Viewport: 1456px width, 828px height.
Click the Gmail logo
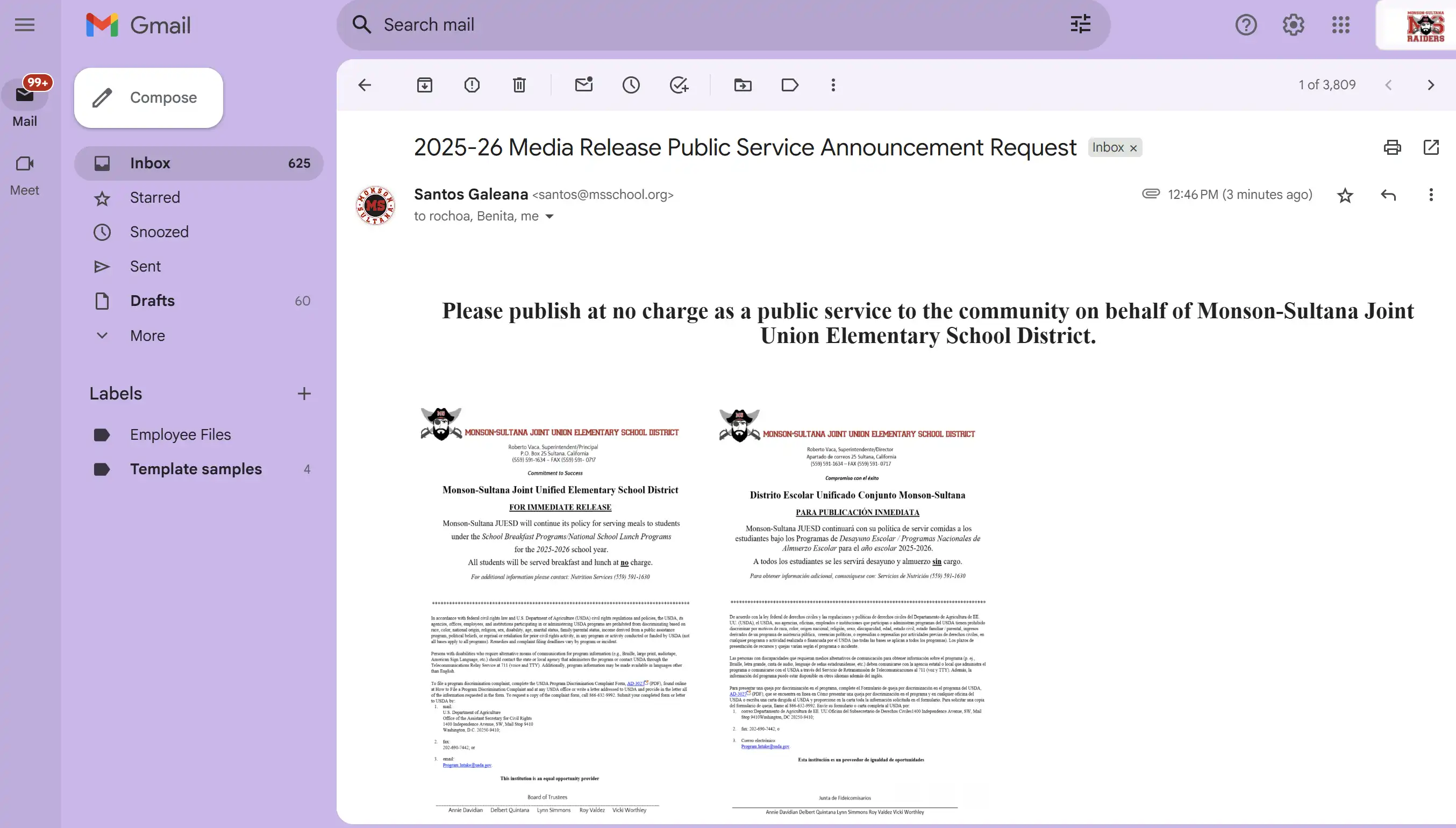pos(138,25)
